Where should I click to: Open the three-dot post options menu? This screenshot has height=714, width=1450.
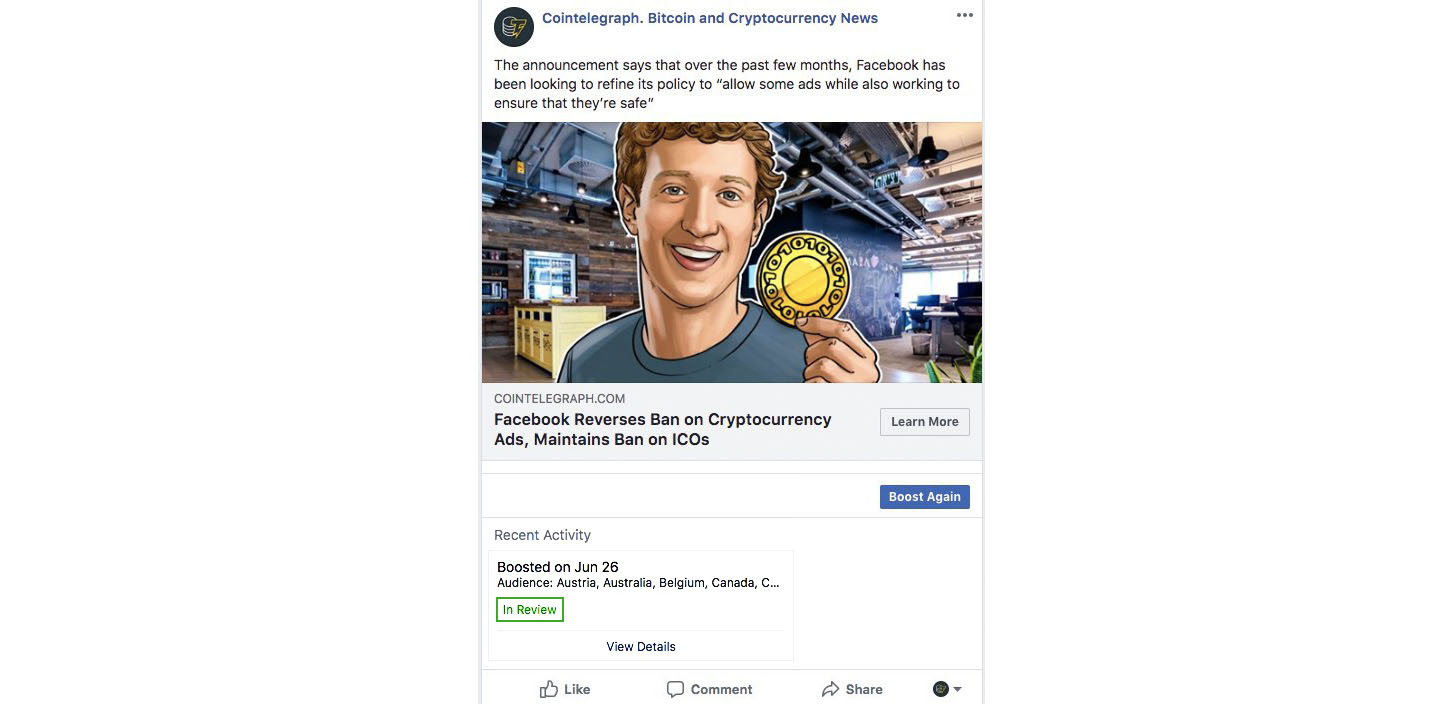coord(964,15)
